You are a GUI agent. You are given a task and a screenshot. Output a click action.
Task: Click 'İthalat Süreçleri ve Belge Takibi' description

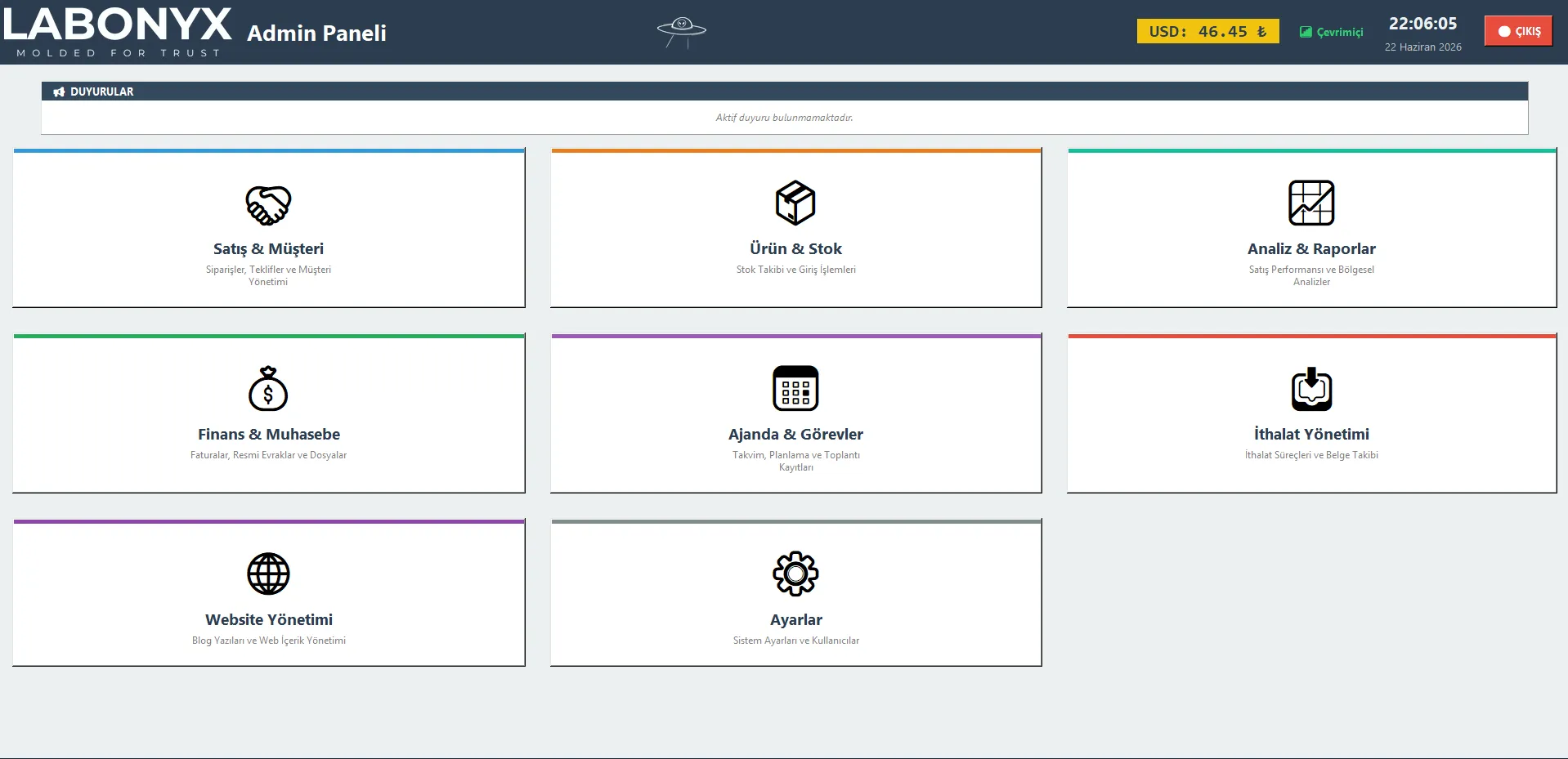click(1311, 455)
